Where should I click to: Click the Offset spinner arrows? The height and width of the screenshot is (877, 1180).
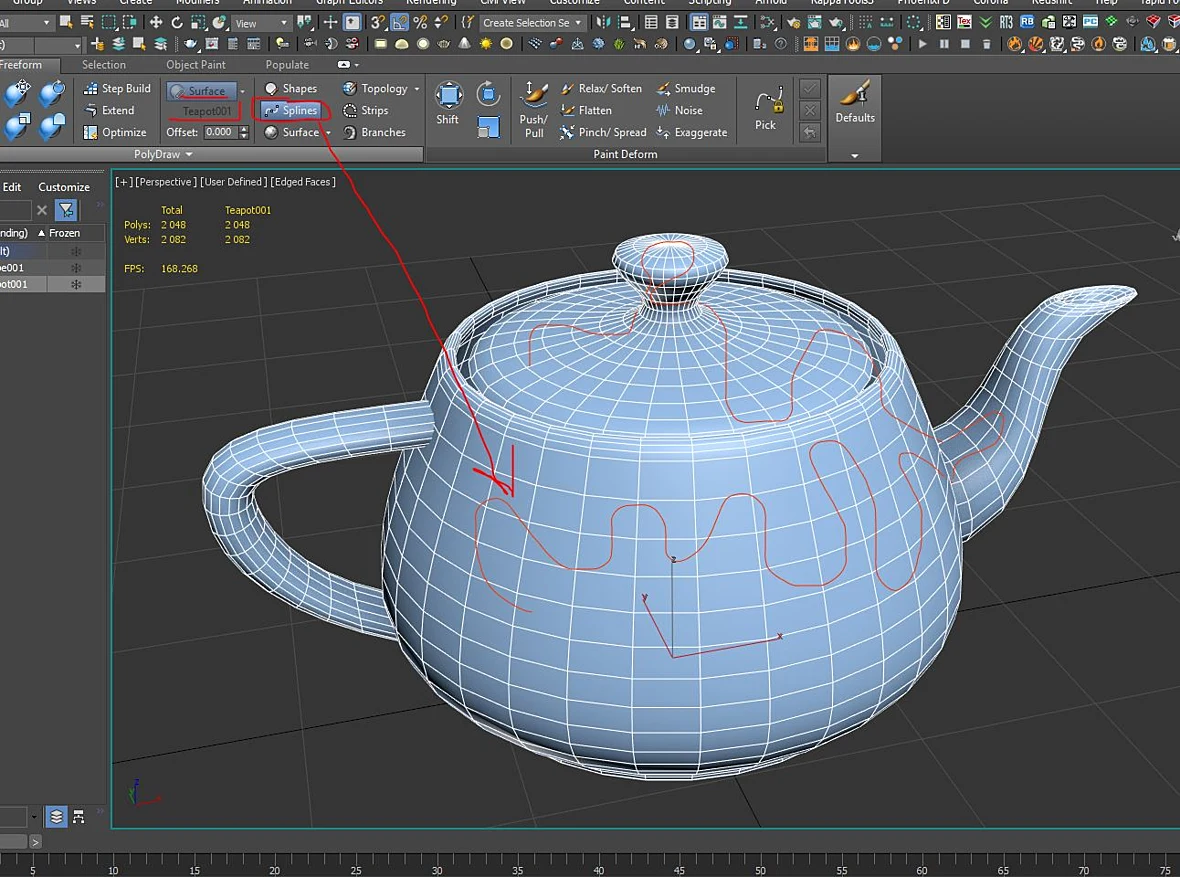(244, 132)
